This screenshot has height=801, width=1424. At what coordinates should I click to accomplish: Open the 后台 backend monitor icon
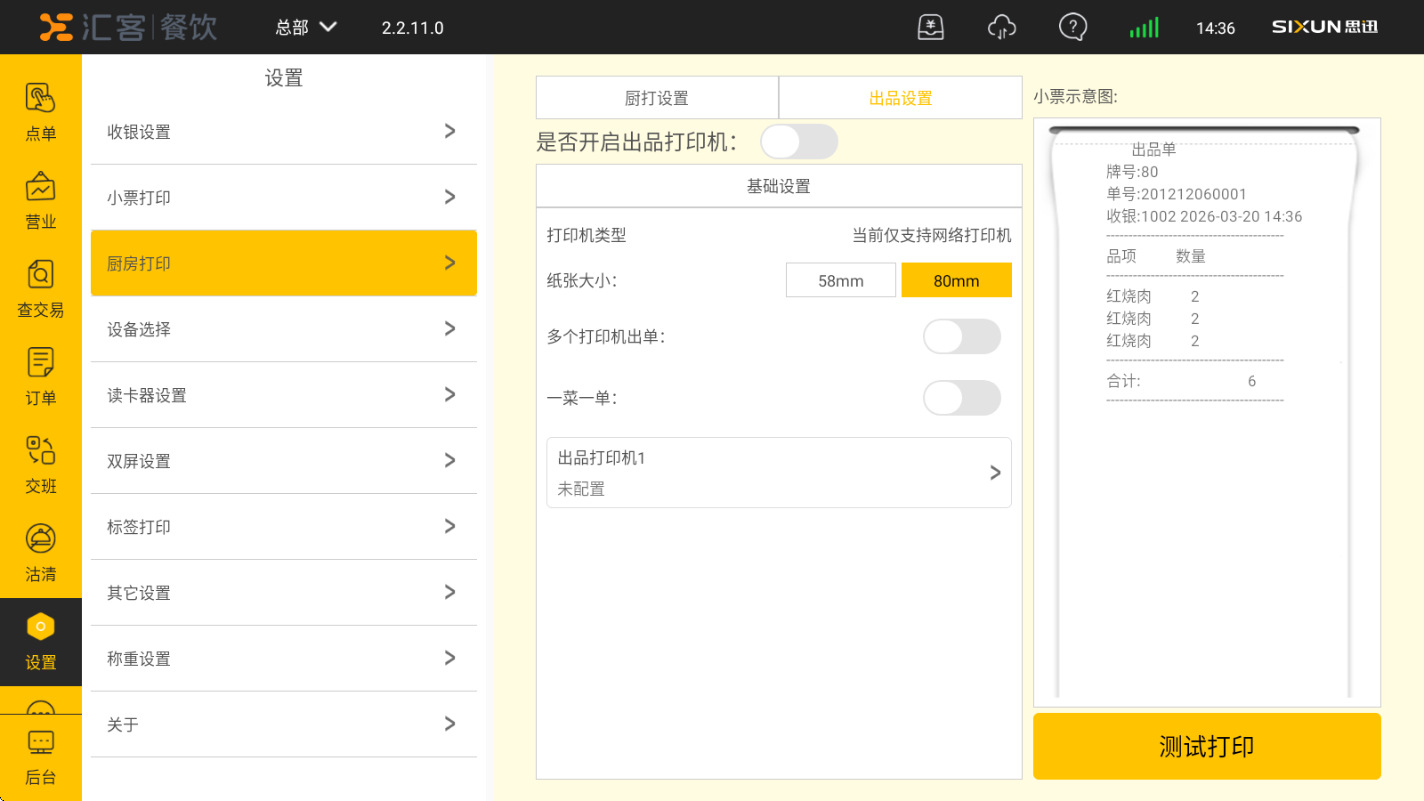pos(40,743)
